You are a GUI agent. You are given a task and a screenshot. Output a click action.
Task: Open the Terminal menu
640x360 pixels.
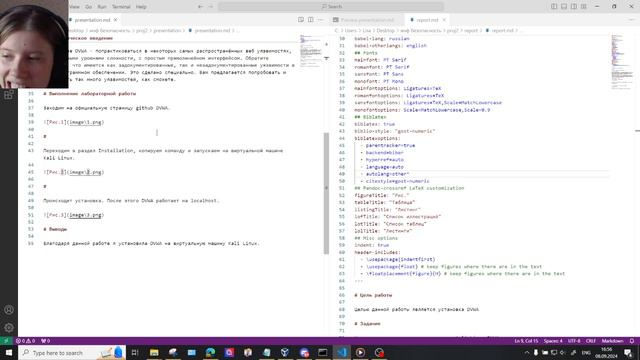tap(121, 7)
